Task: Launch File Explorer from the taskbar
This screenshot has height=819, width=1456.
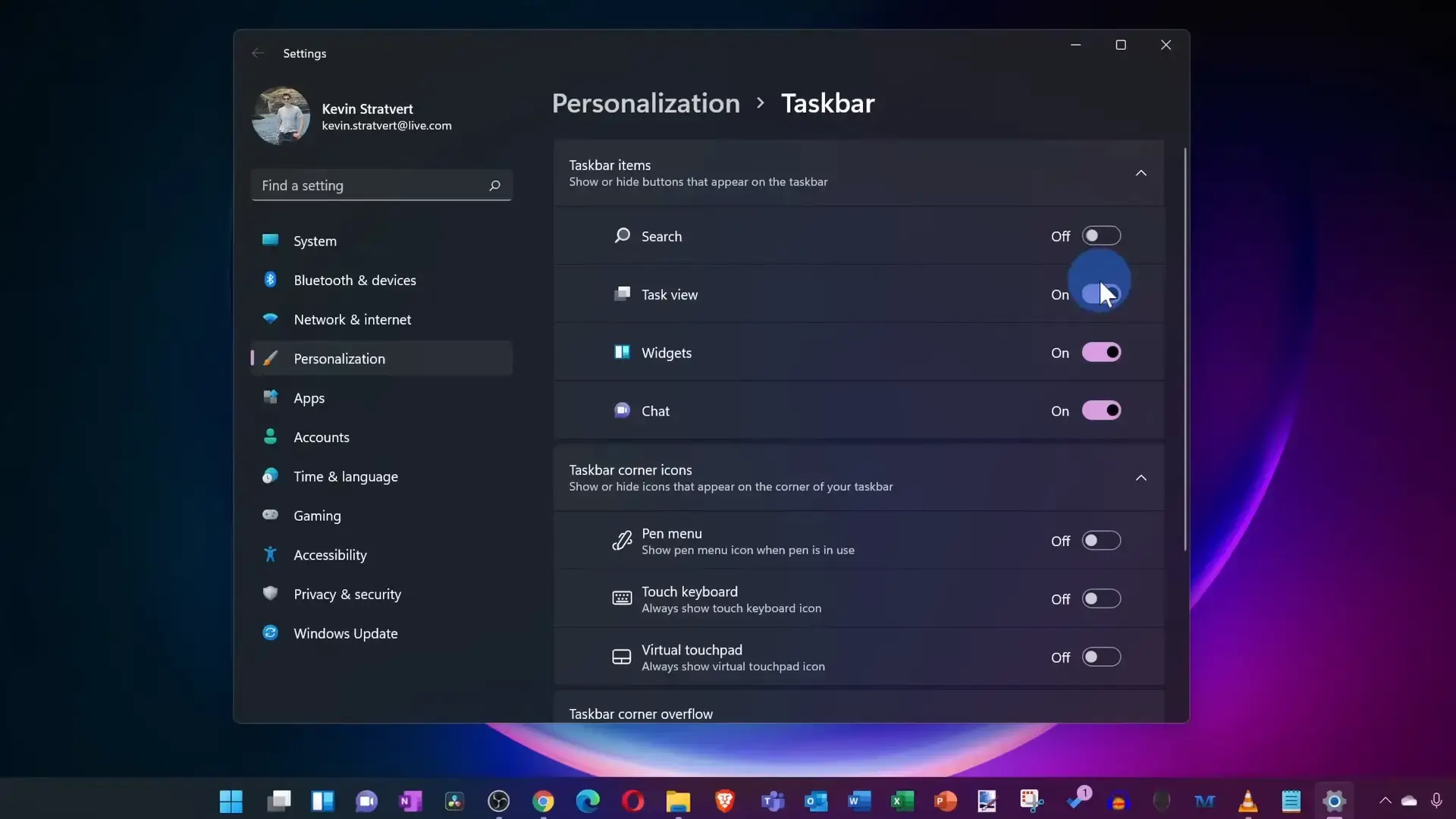Action: (x=678, y=801)
